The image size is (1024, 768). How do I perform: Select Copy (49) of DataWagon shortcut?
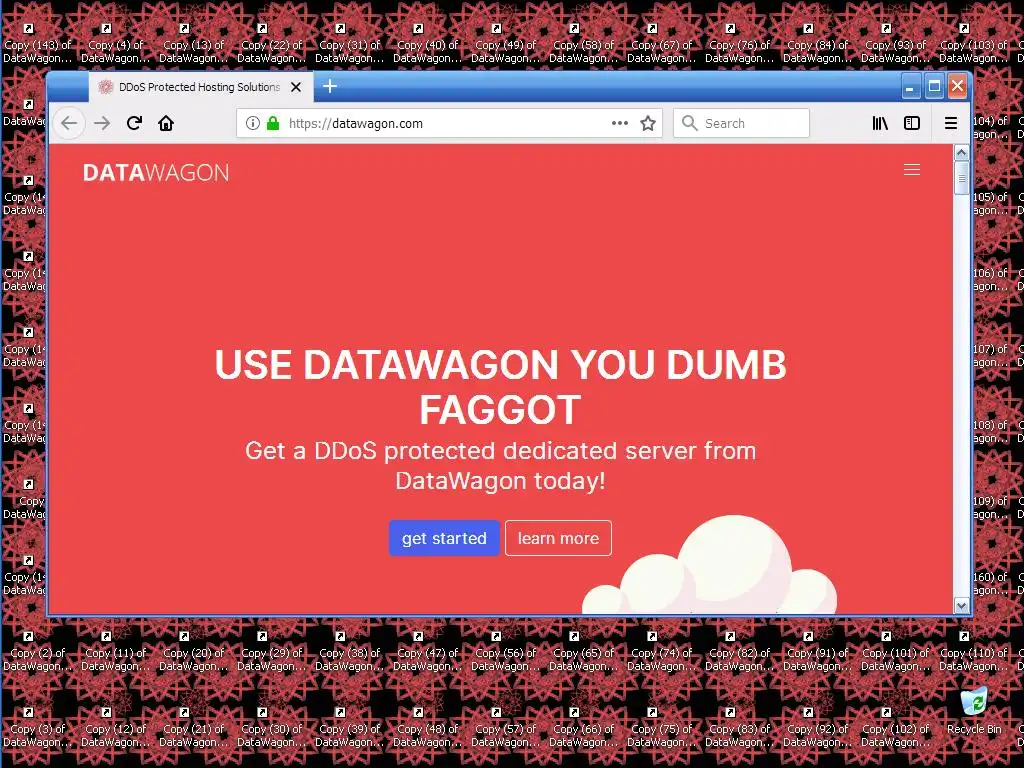[505, 44]
